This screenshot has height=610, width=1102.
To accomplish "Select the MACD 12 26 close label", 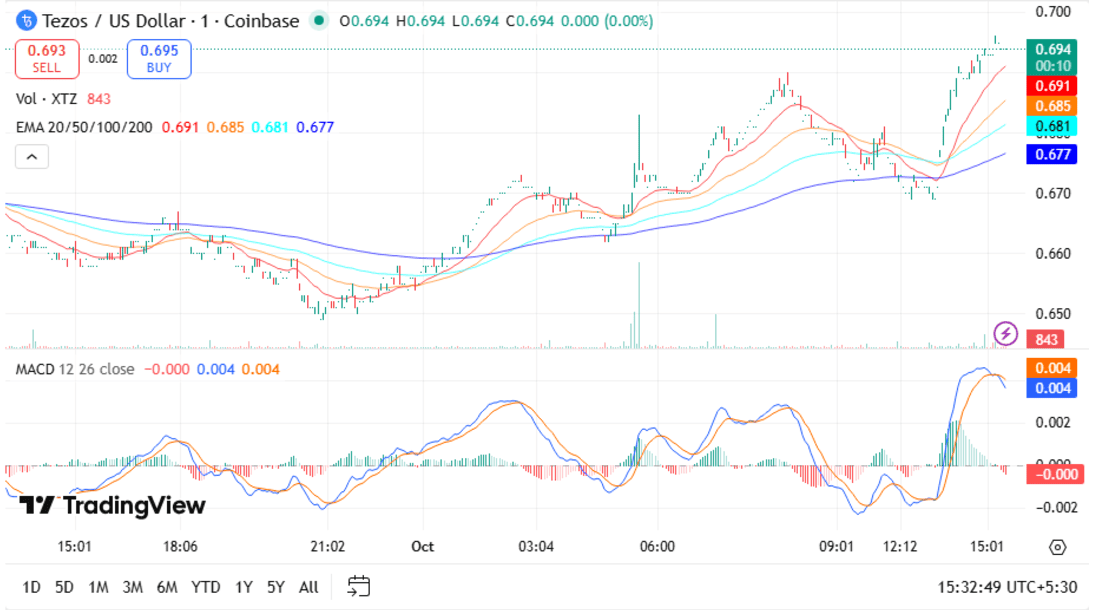I will click(x=75, y=370).
